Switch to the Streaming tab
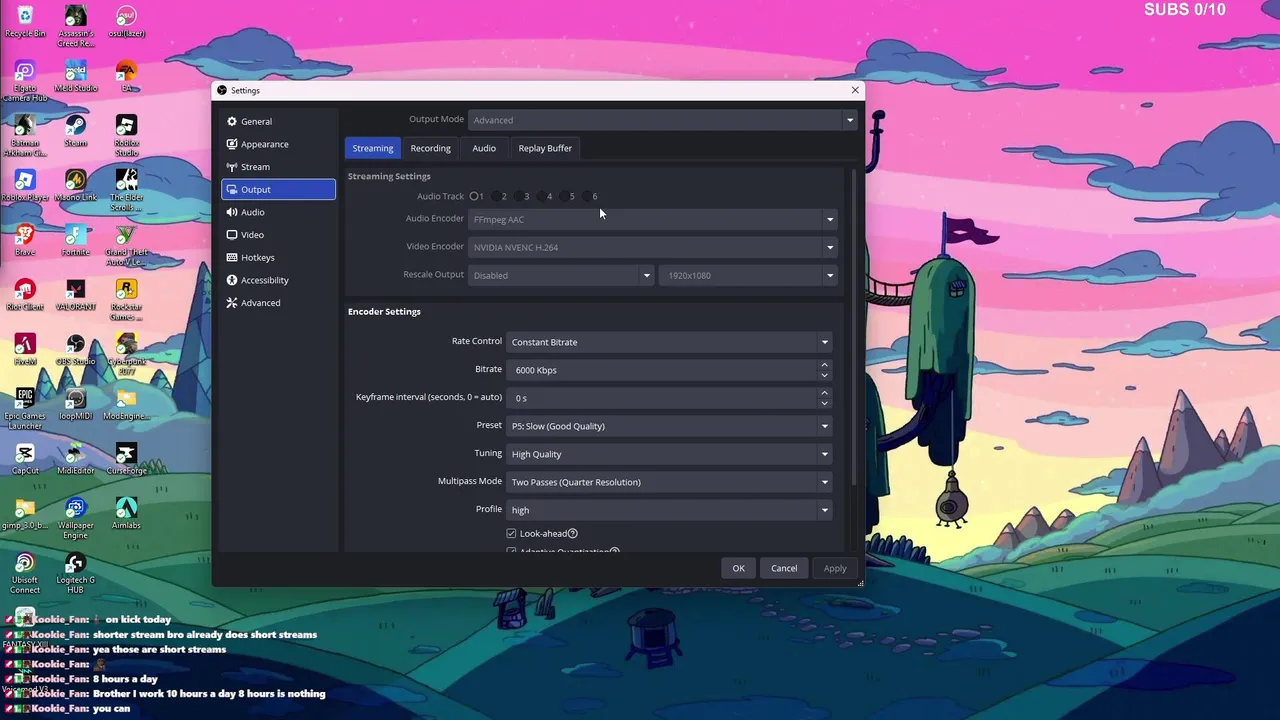 (373, 148)
